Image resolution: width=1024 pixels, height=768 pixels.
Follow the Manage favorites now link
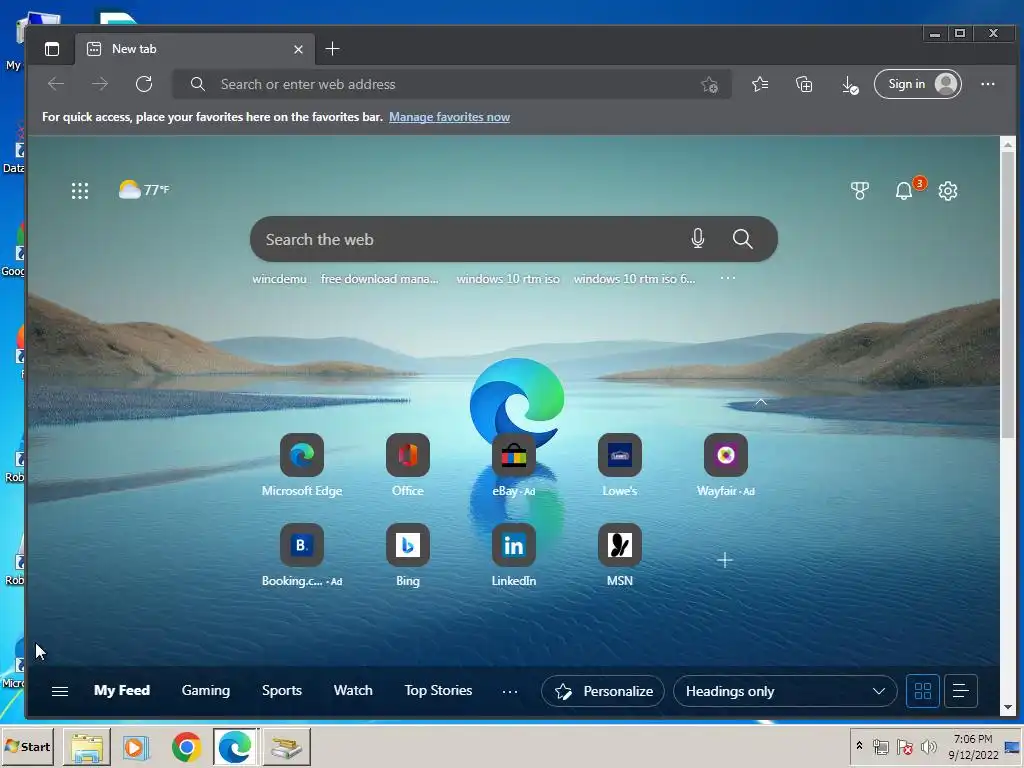tap(449, 118)
